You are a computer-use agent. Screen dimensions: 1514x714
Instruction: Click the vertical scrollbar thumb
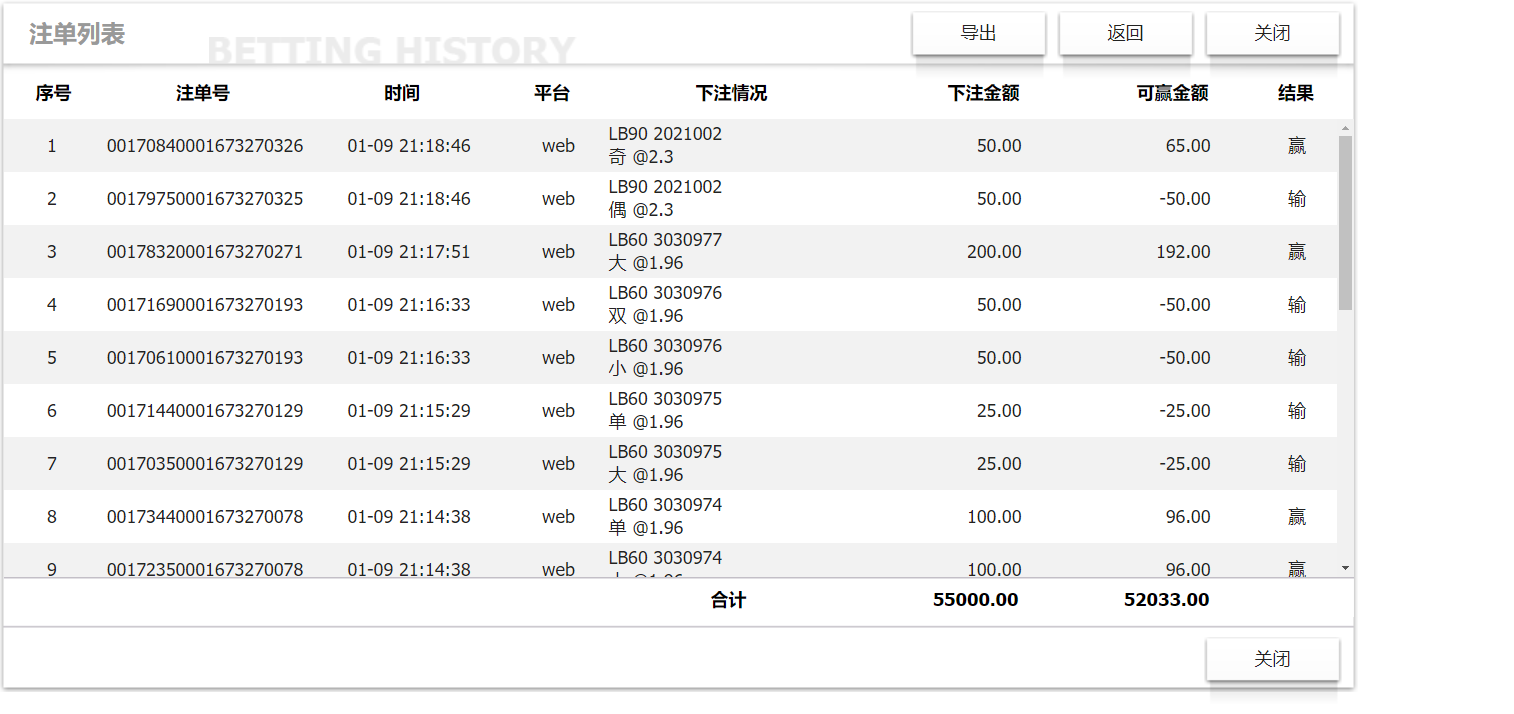(x=1345, y=222)
